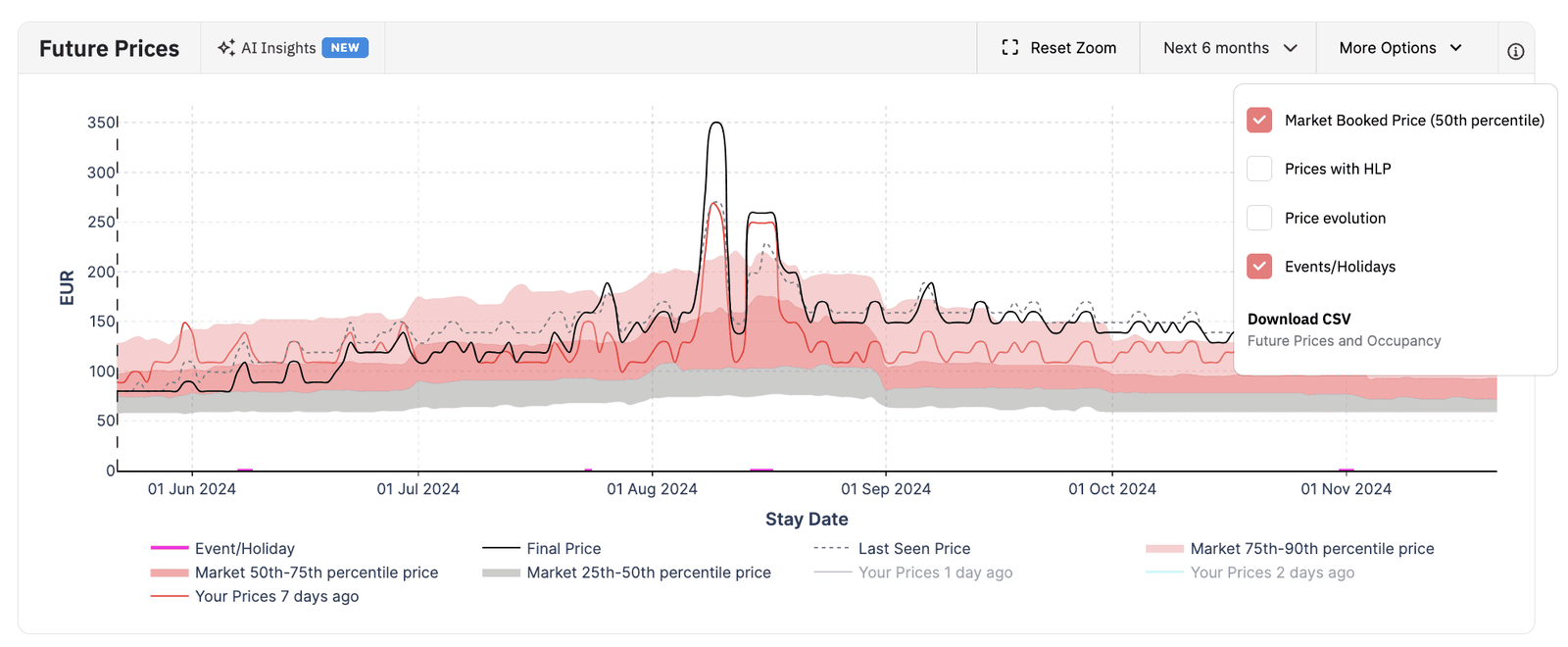Toggle Market 75th-90th percentile price legend

(1290, 549)
